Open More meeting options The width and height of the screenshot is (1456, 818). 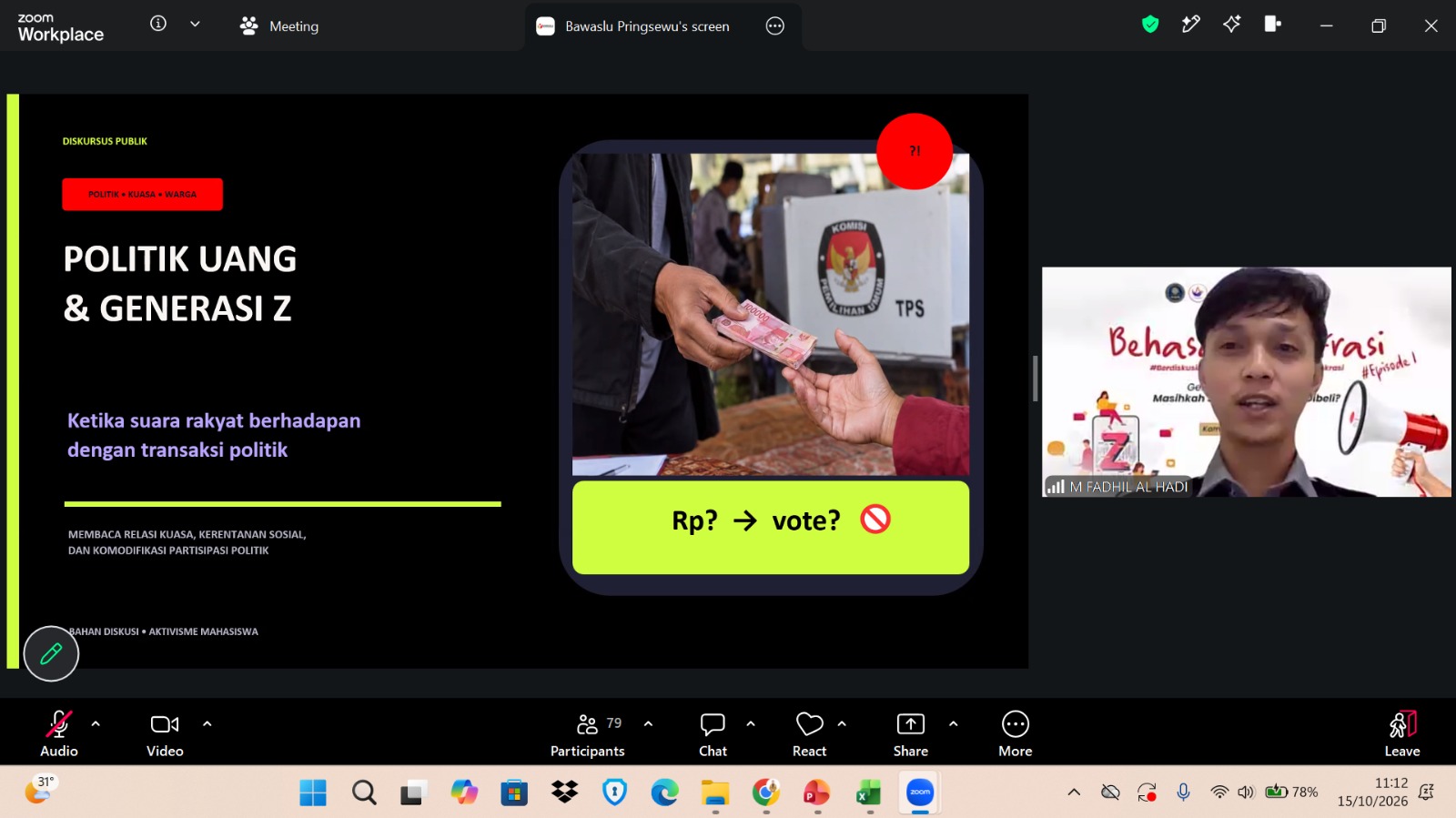1016,734
